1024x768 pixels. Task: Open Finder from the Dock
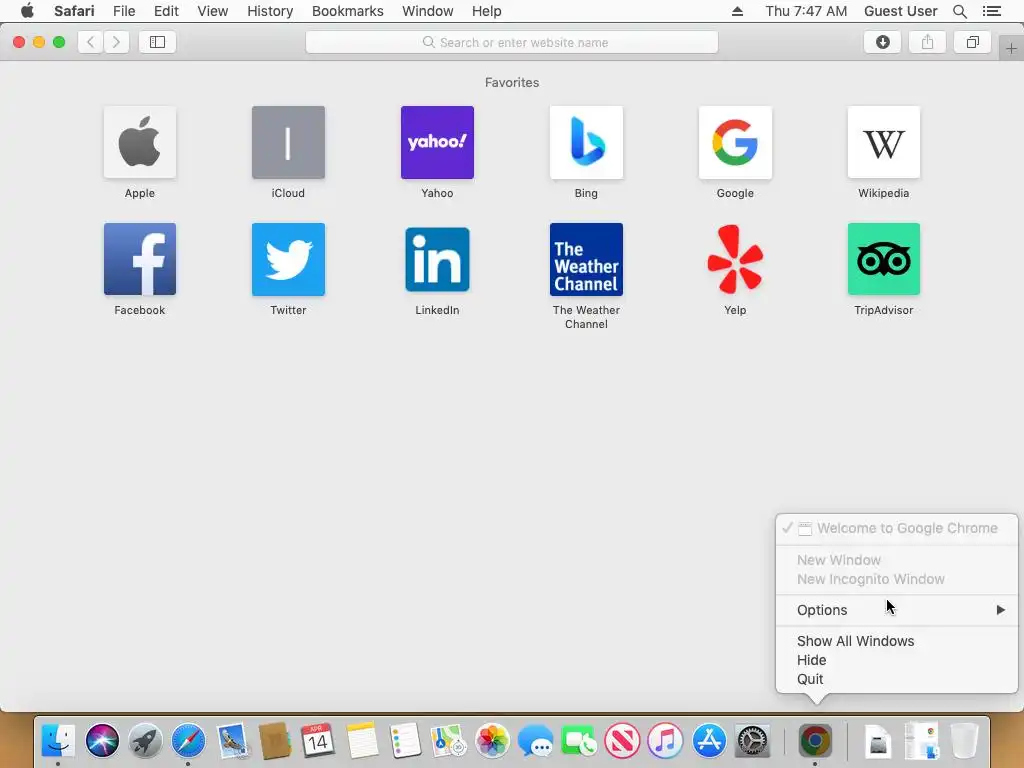[x=58, y=741]
